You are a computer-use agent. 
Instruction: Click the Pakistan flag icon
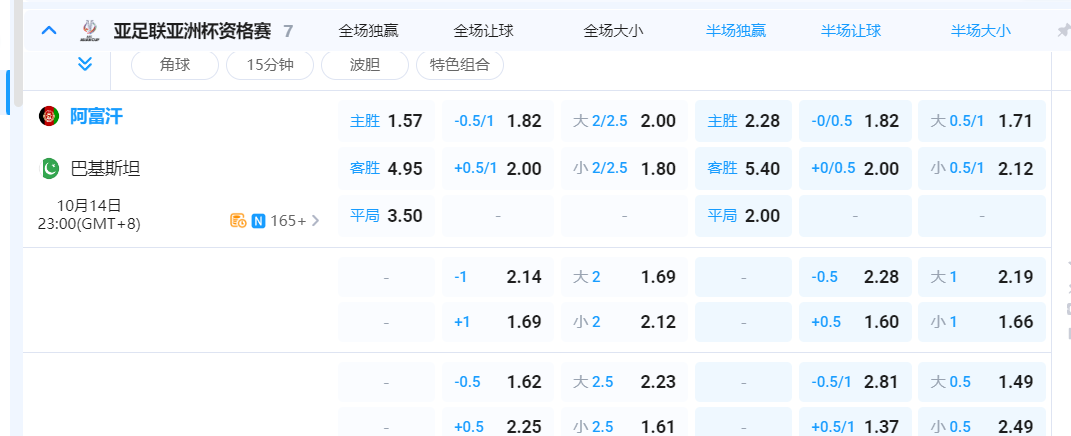pos(49,168)
